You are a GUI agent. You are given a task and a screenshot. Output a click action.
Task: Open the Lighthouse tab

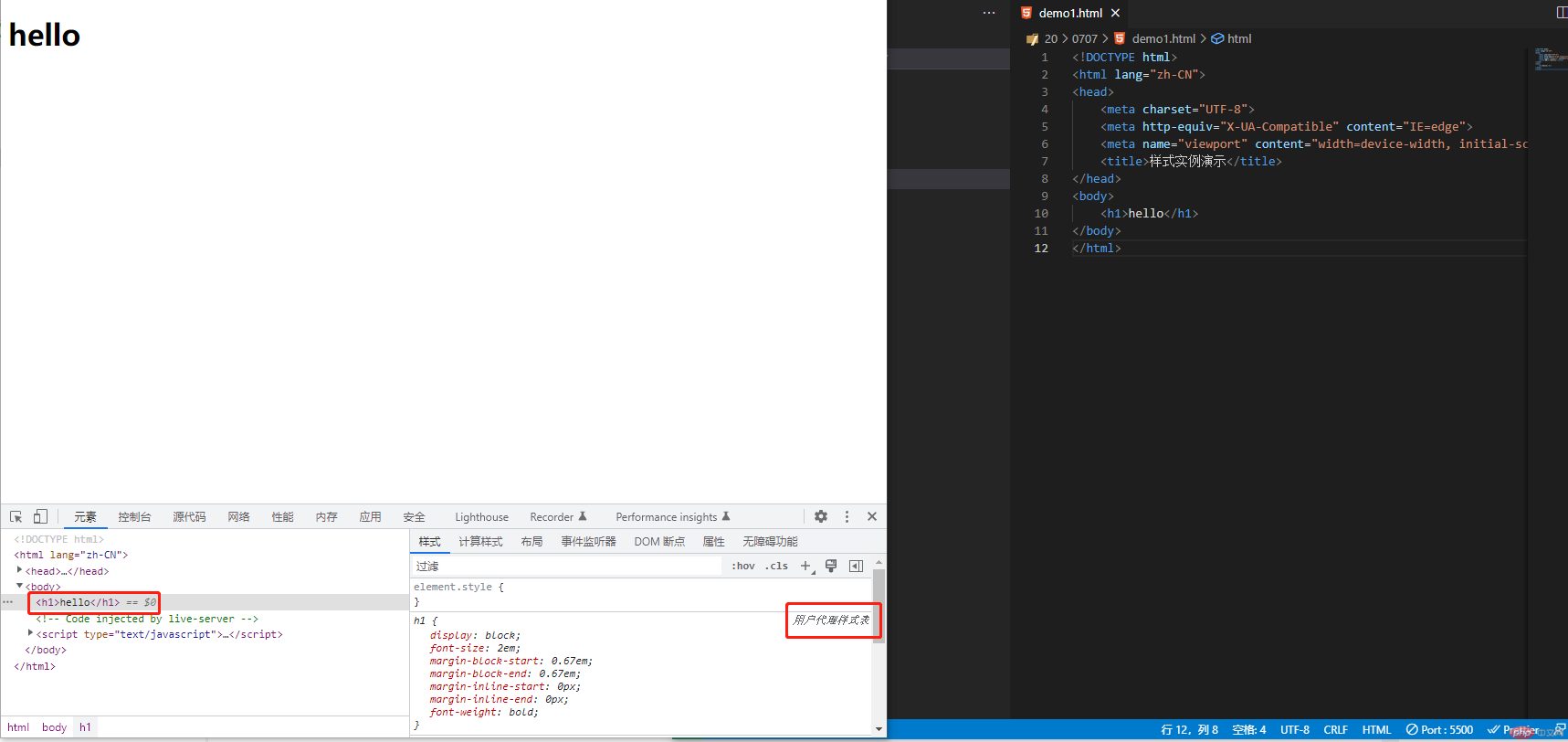481,517
